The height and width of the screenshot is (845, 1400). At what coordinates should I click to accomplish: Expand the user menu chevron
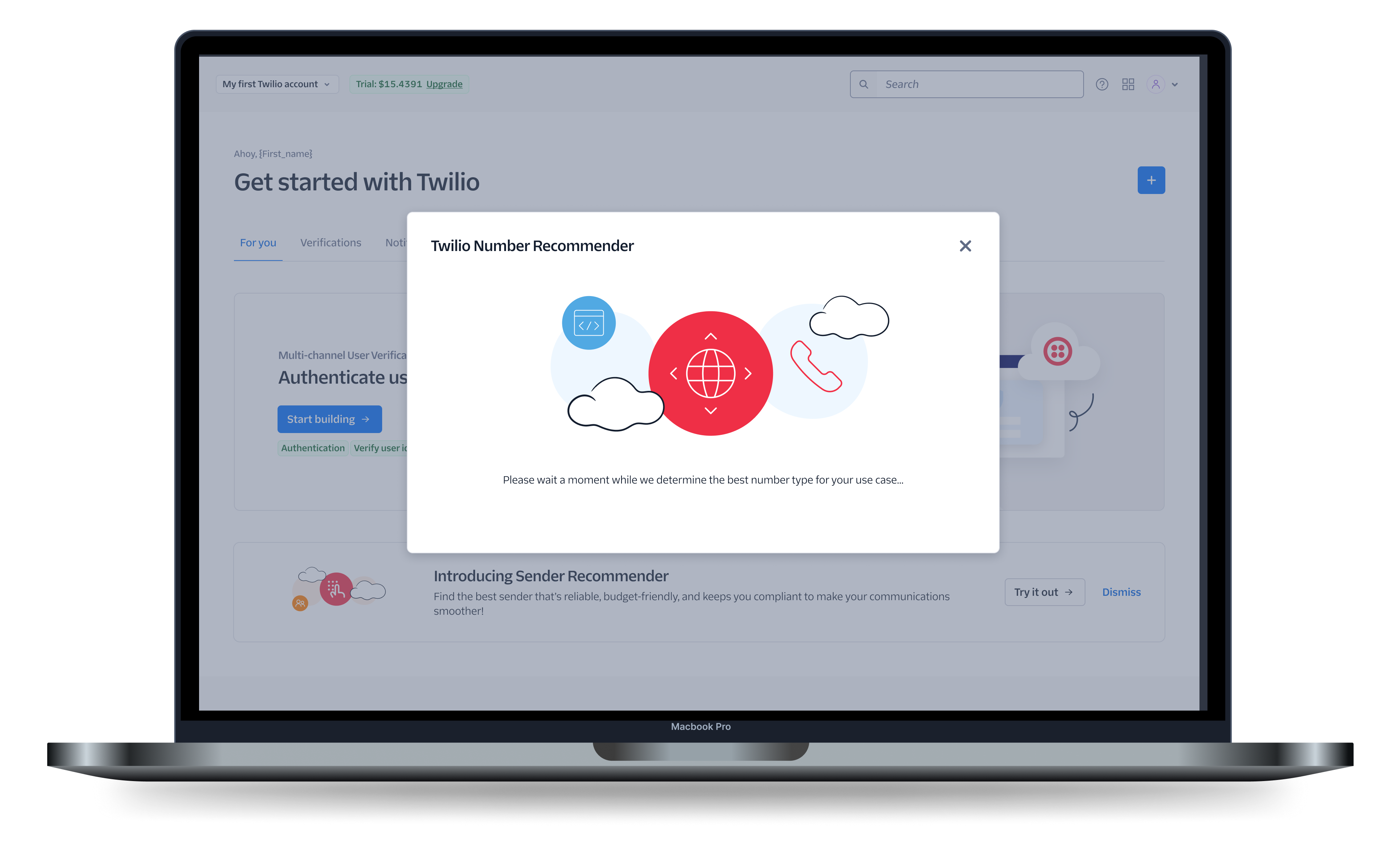pyautogui.click(x=1175, y=85)
